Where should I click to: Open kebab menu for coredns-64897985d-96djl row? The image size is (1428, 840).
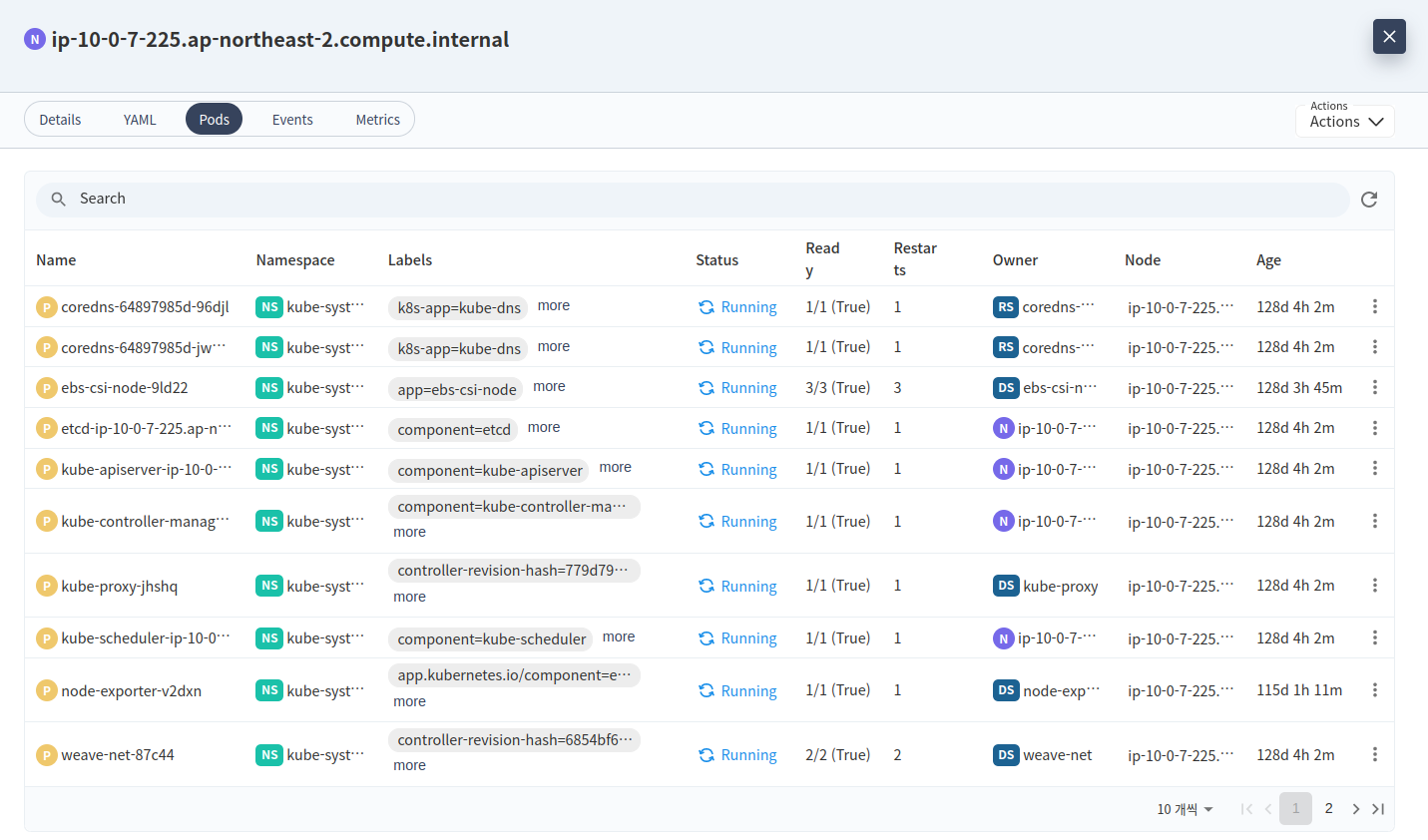point(1375,306)
